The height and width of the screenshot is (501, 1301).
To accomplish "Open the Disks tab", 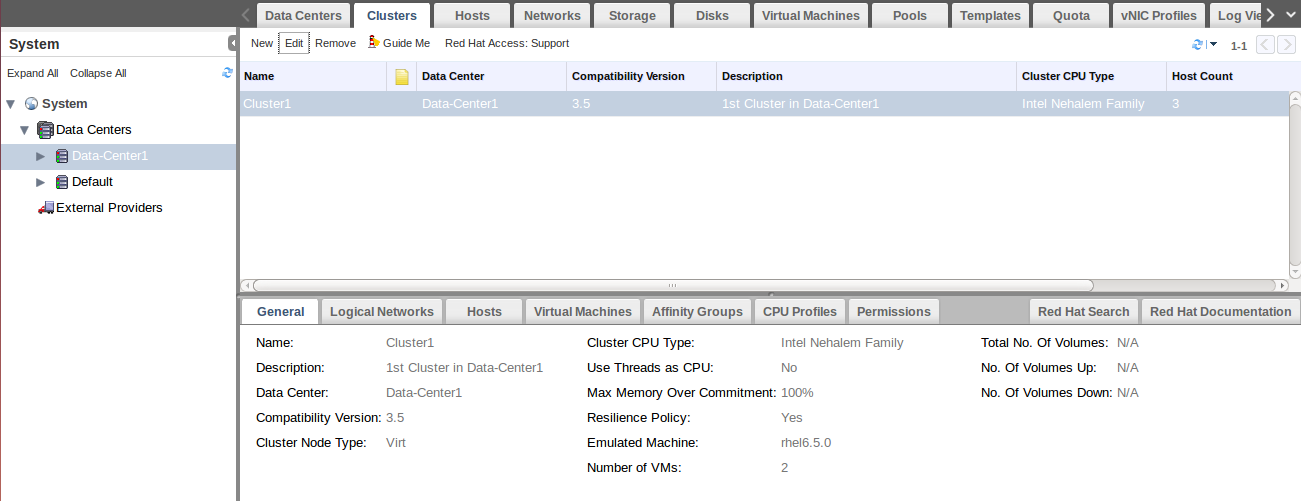I will pos(712,15).
